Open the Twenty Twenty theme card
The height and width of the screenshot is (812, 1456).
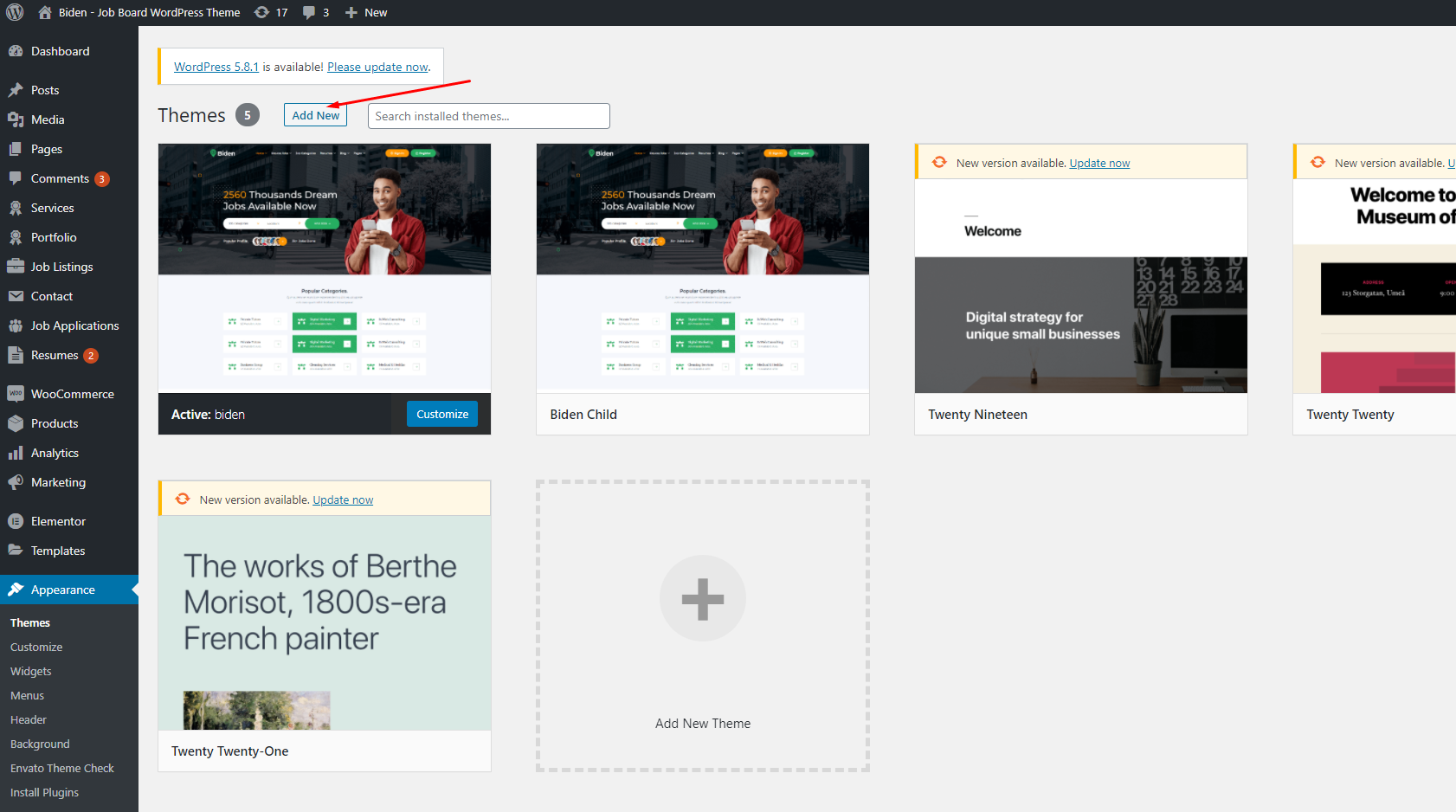tap(1375, 289)
